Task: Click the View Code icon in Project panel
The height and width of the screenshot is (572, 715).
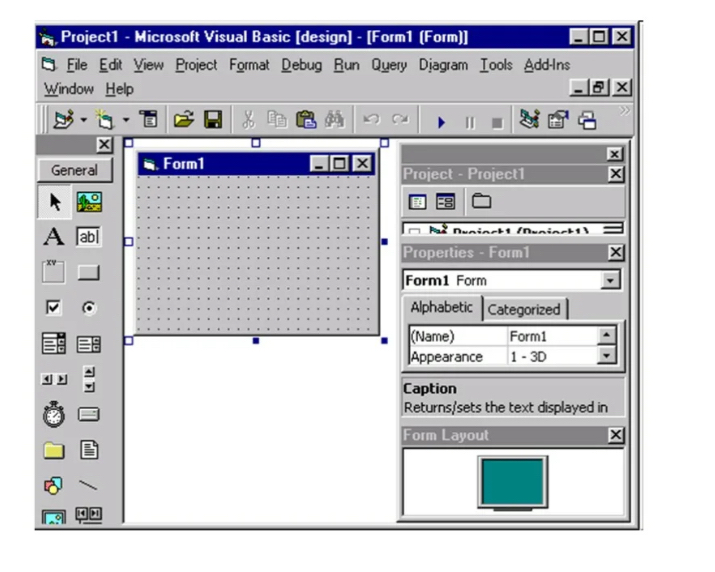Action: click(x=417, y=202)
